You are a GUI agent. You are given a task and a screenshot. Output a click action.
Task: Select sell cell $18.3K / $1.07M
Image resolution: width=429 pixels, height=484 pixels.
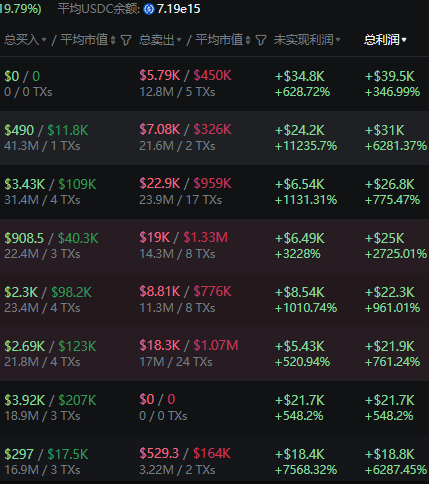coord(189,346)
